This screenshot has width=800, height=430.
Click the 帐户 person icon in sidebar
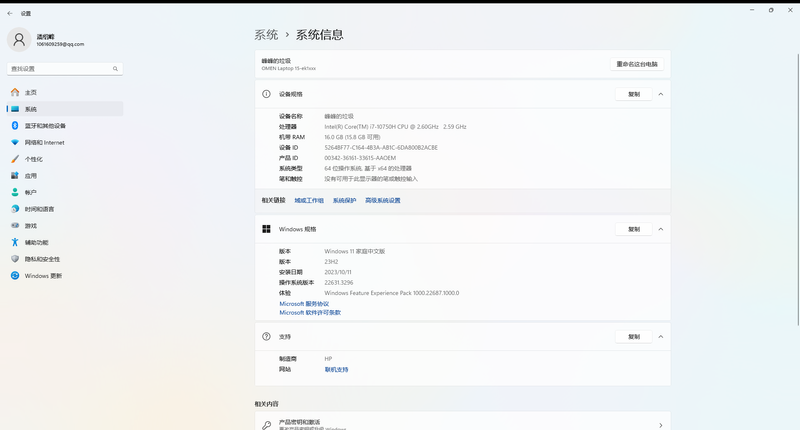click(x=14, y=192)
